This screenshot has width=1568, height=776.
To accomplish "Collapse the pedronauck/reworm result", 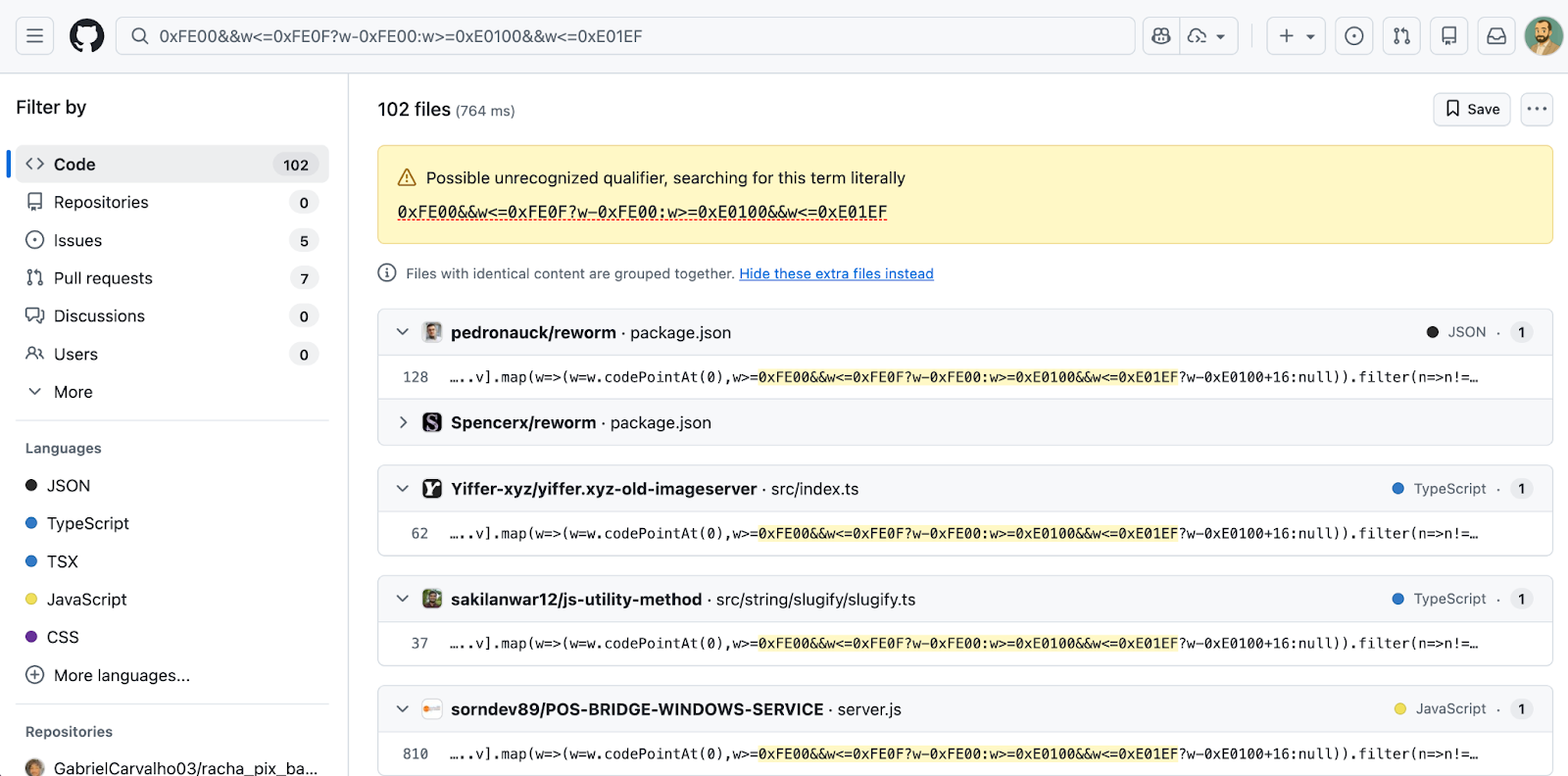I will [402, 332].
